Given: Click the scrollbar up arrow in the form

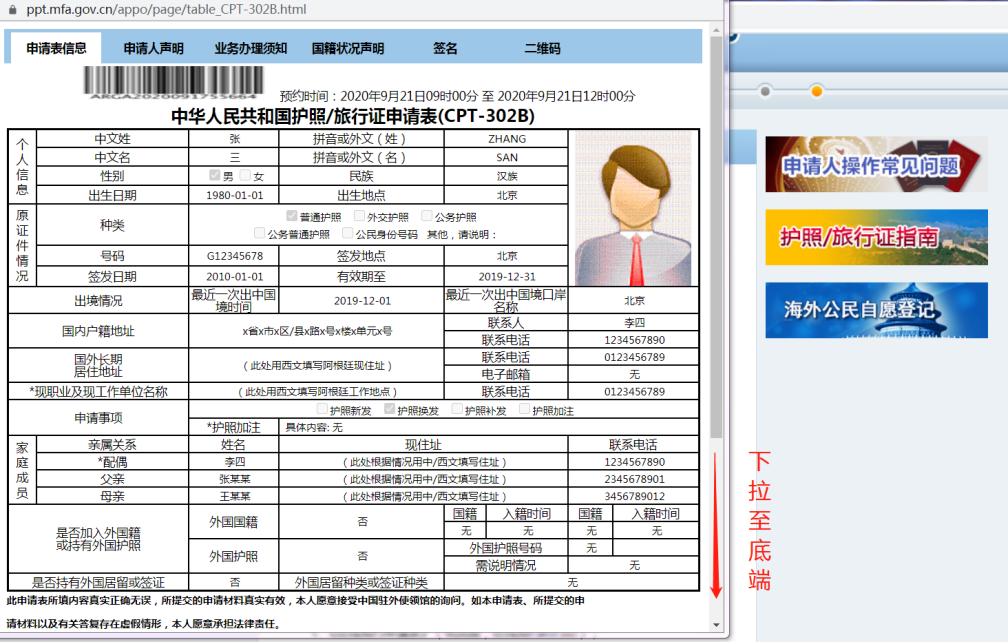Looking at the screenshot, I should pyautogui.click(x=716, y=30).
